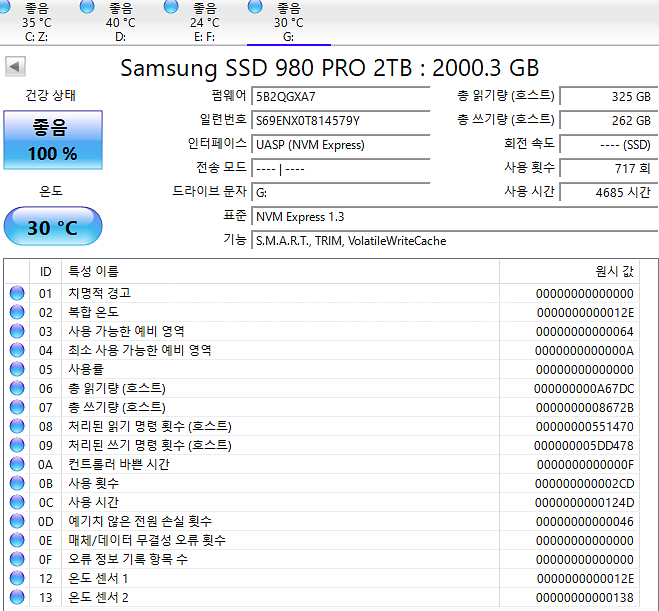Click the 특성 이름 column header
659x611 pixels.
[x=280, y=271]
